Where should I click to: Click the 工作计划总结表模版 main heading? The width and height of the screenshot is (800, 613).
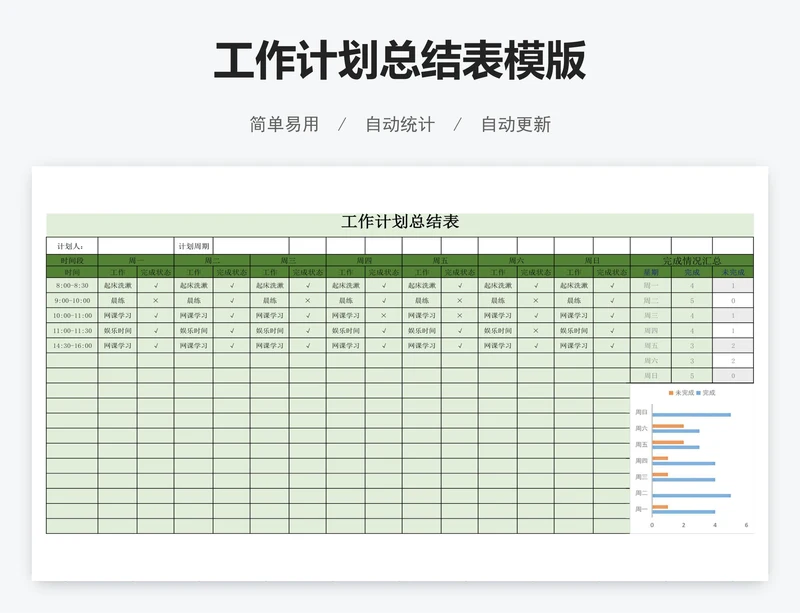tap(399, 61)
